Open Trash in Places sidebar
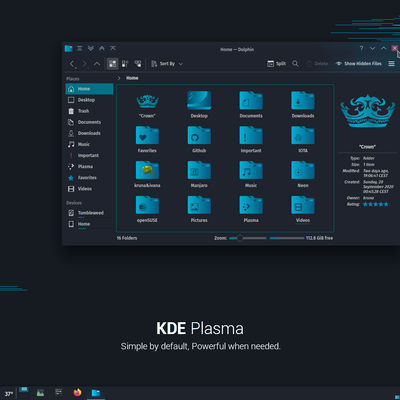The height and width of the screenshot is (400, 400). (x=89, y=111)
